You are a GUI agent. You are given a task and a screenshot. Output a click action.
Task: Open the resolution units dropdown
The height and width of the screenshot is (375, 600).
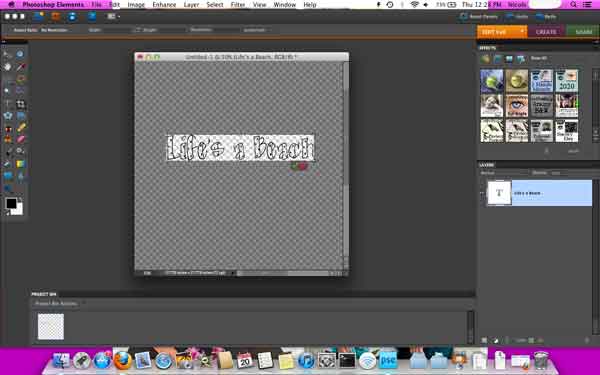click(256, 30)
